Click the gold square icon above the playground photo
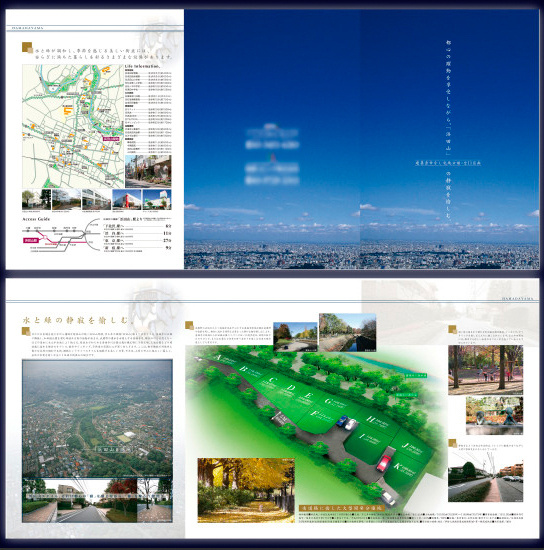This screenshot has width=544, height=550. coord(452,329)
